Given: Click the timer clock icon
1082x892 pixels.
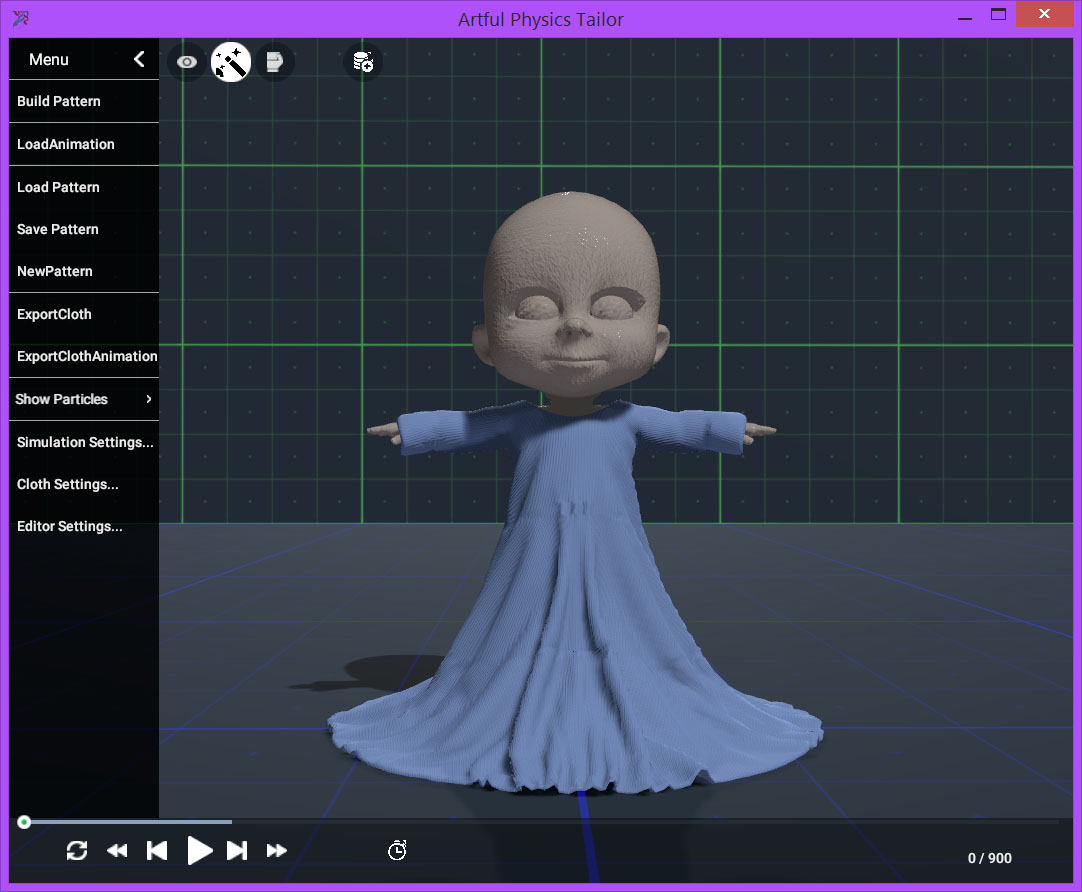Looking at the screenshot, I should pyautogui.click(x=397, y=851).
